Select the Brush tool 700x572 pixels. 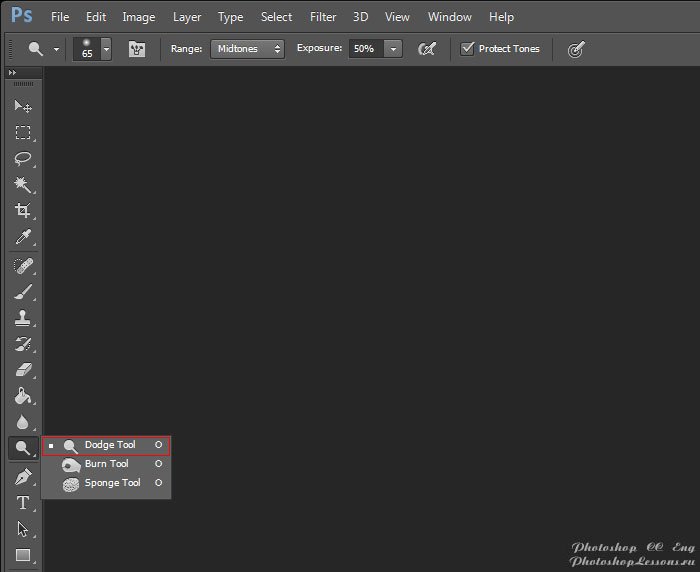coord(22,292)
